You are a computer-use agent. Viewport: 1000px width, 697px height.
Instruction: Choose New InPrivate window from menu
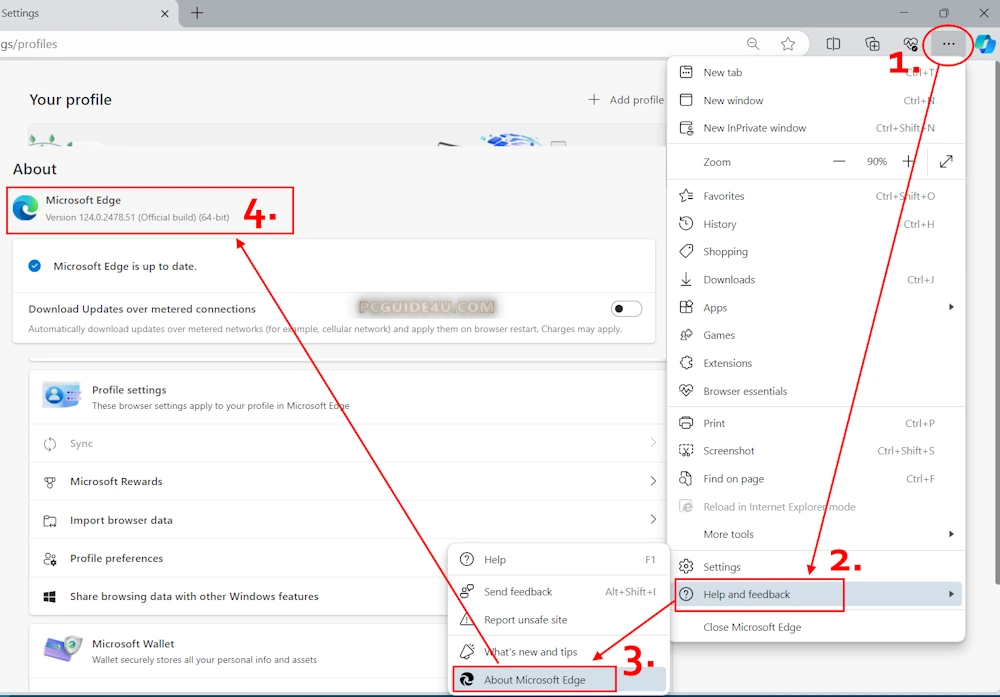754,128
